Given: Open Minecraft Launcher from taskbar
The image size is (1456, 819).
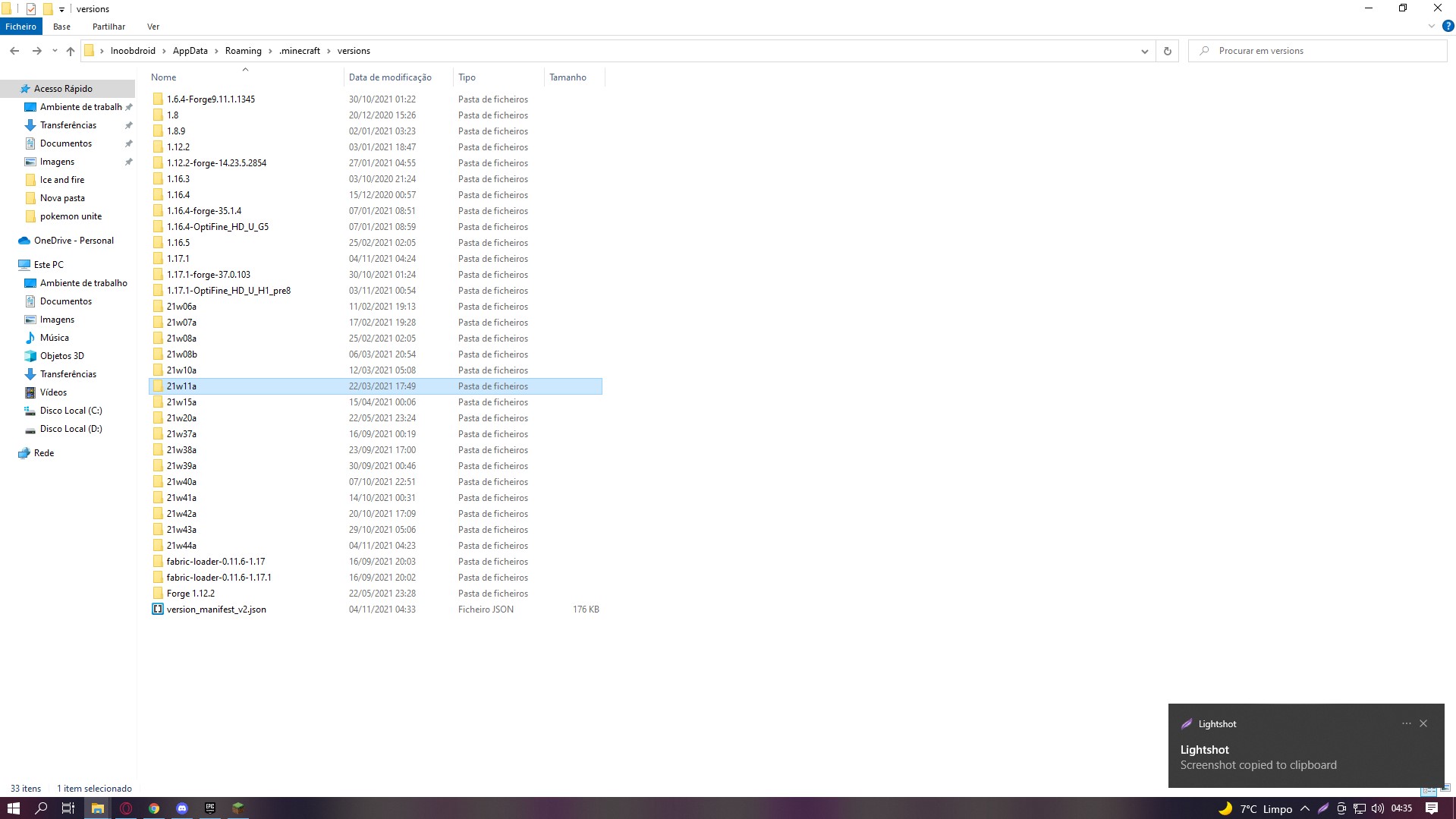Looking at the screenshot, I should [x=238, y=808].
